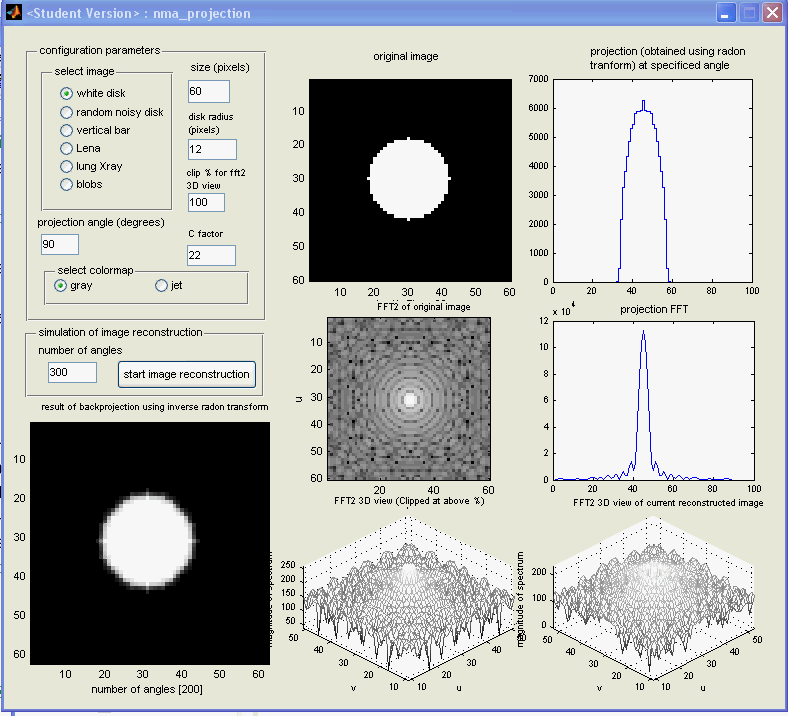Click the size (pixels) input field
This screenshot has height=716, width=788.
[208, 91]
